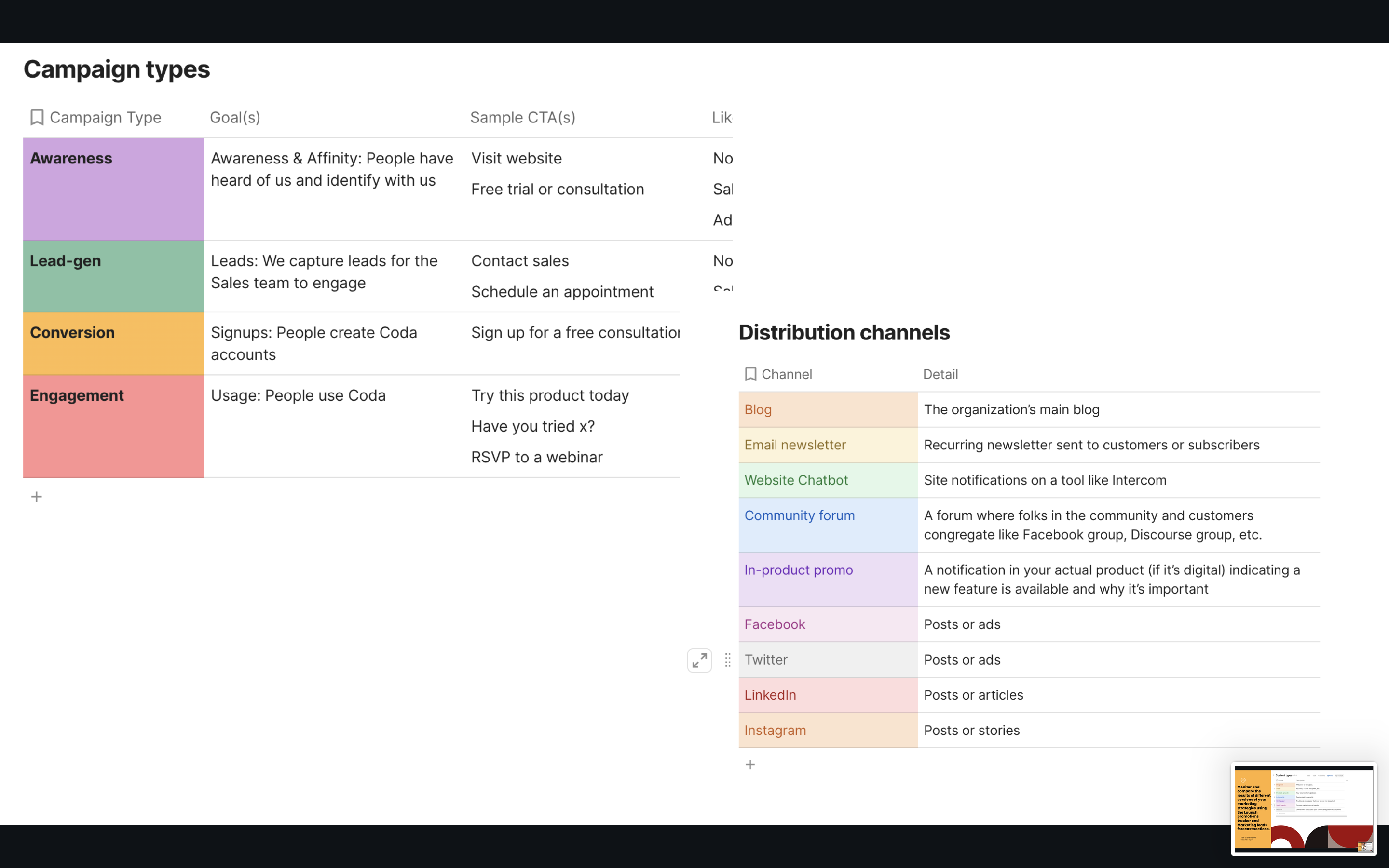1389x868 pixels.
Task: Add row below Campaign types table
Action: tap(37, 497)
